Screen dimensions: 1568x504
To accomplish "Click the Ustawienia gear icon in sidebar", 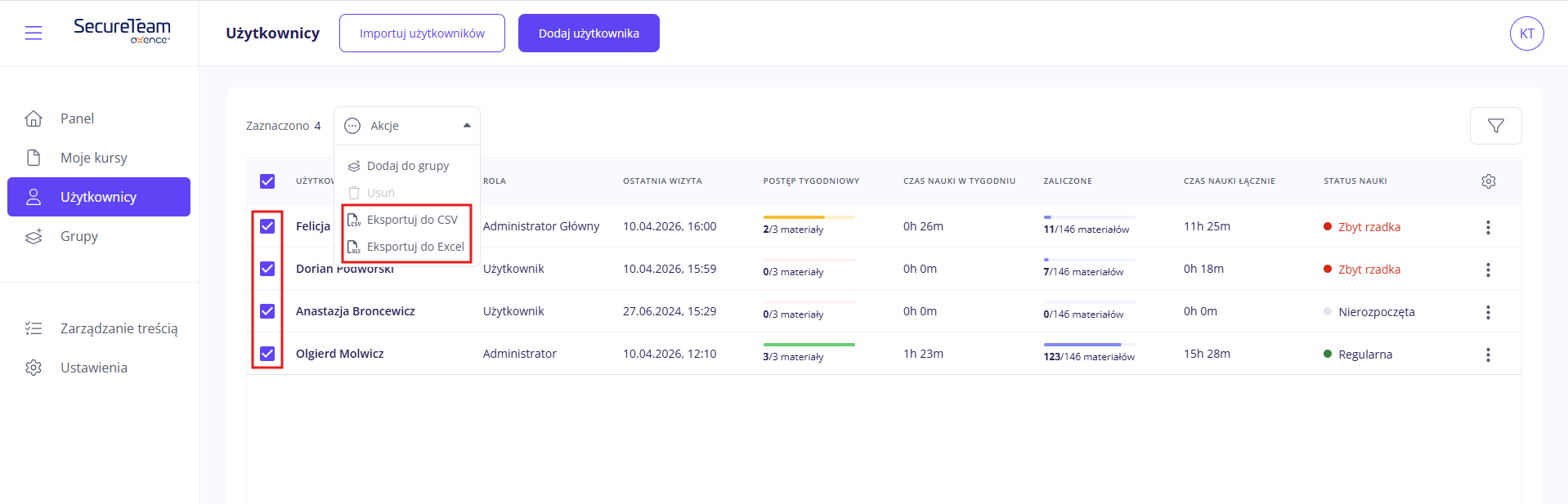I will pos(34,368).
